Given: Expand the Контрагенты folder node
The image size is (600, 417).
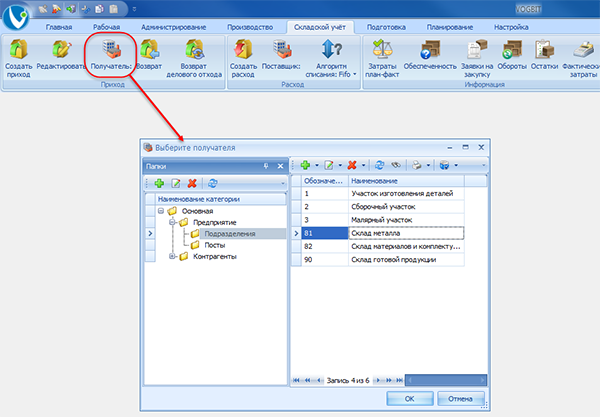Looking at the screenshot, I should pyautogui.click(x=171, y=256).
